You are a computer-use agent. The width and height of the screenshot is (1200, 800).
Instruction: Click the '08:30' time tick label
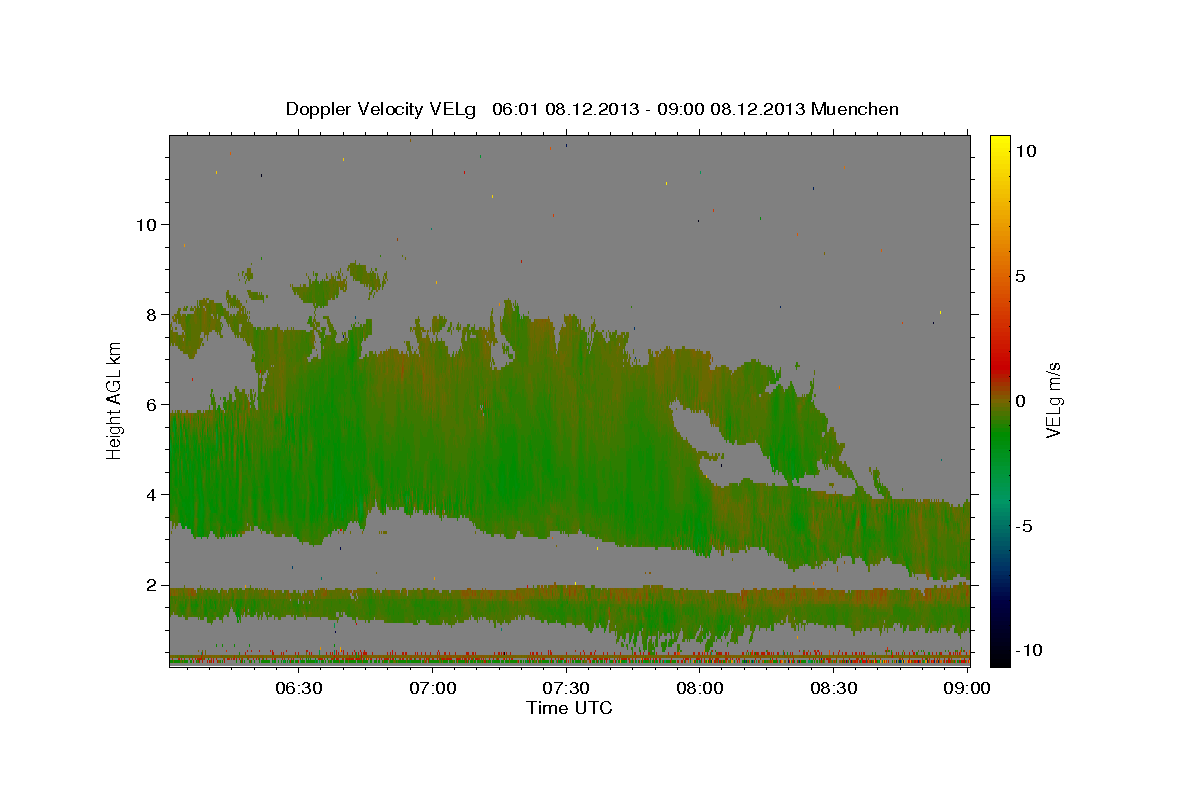[x=833, y=689]
